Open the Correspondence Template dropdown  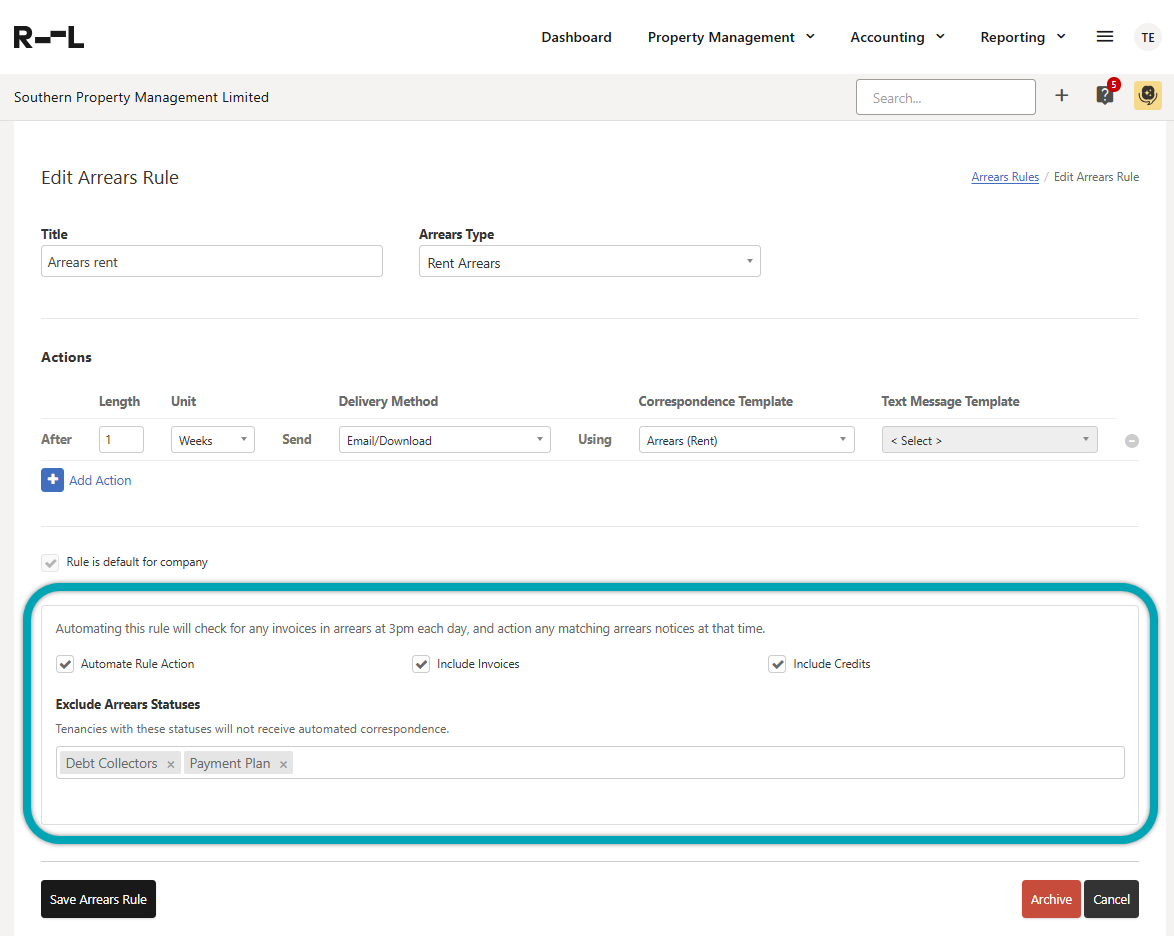(746, 440)
